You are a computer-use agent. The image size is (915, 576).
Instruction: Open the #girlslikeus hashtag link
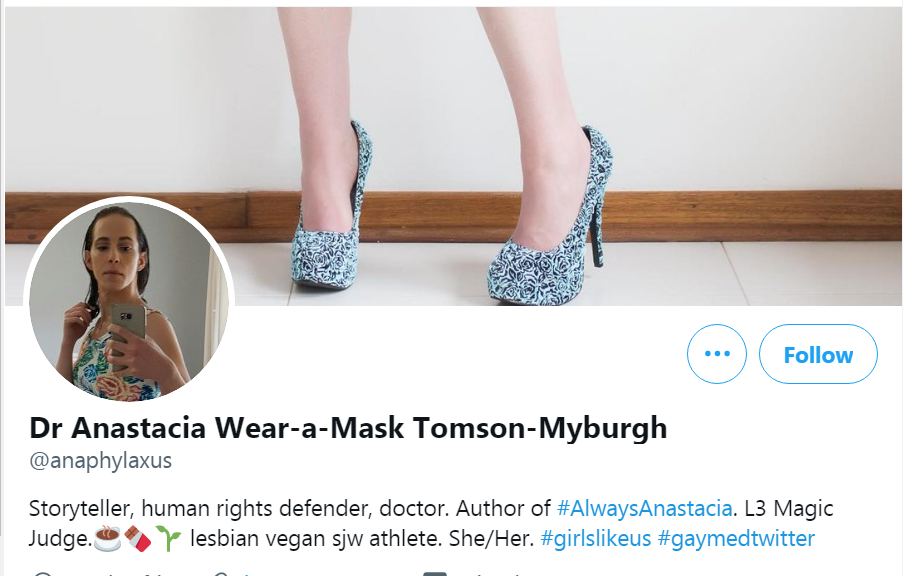point(596,538)
